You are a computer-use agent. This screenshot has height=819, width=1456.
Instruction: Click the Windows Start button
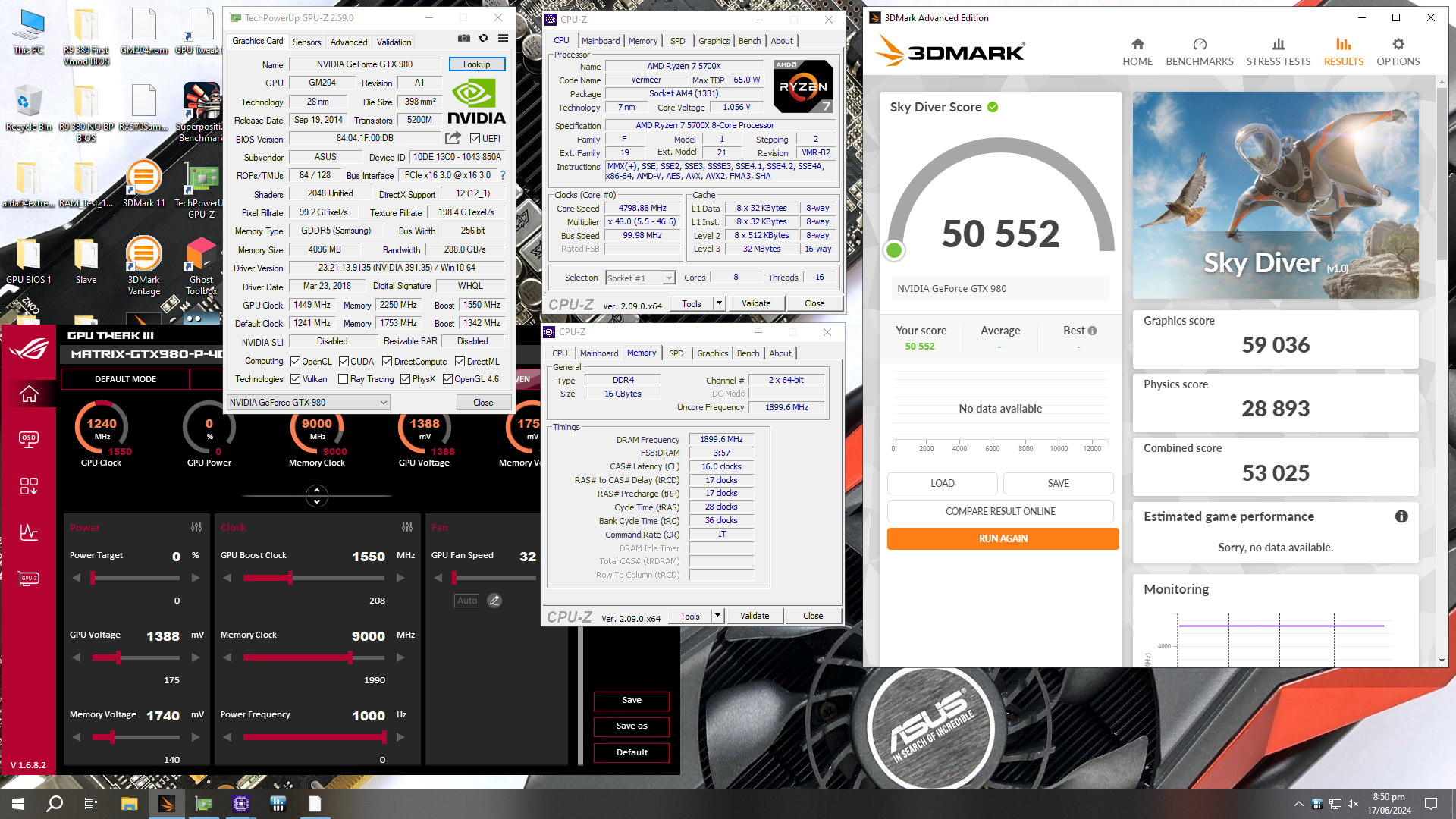pyautogui.click(x=18, y=804)
